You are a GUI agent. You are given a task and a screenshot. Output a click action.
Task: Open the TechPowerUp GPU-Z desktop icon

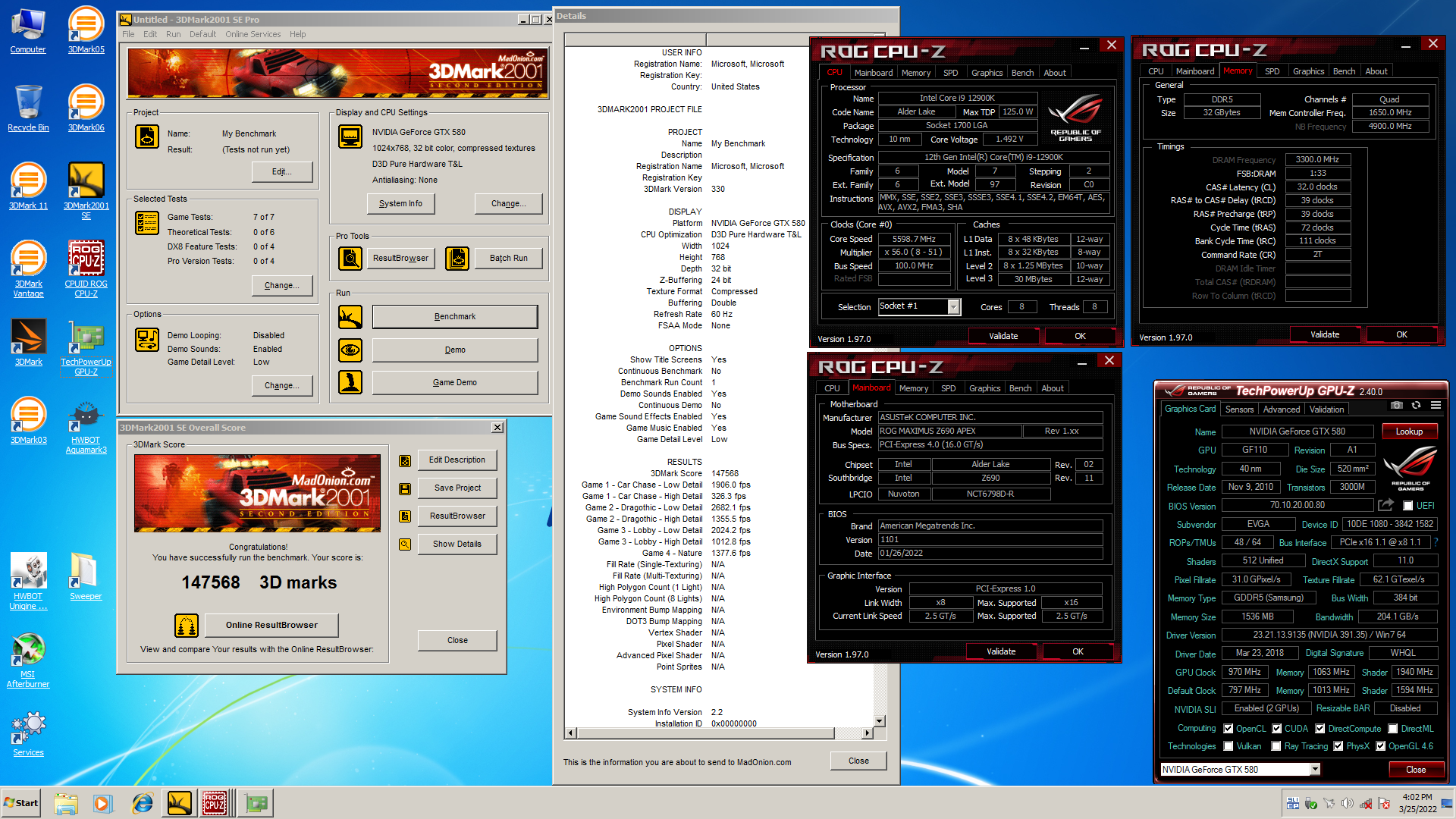click(86, 347)
